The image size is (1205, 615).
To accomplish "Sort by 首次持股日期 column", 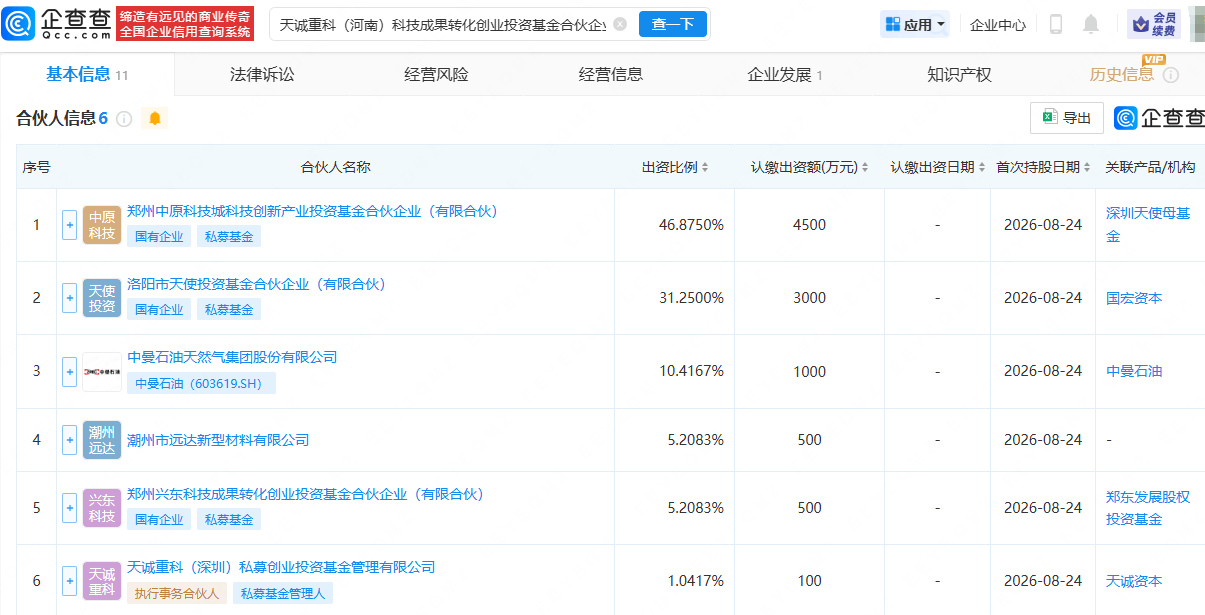I will coord(1043,167).
